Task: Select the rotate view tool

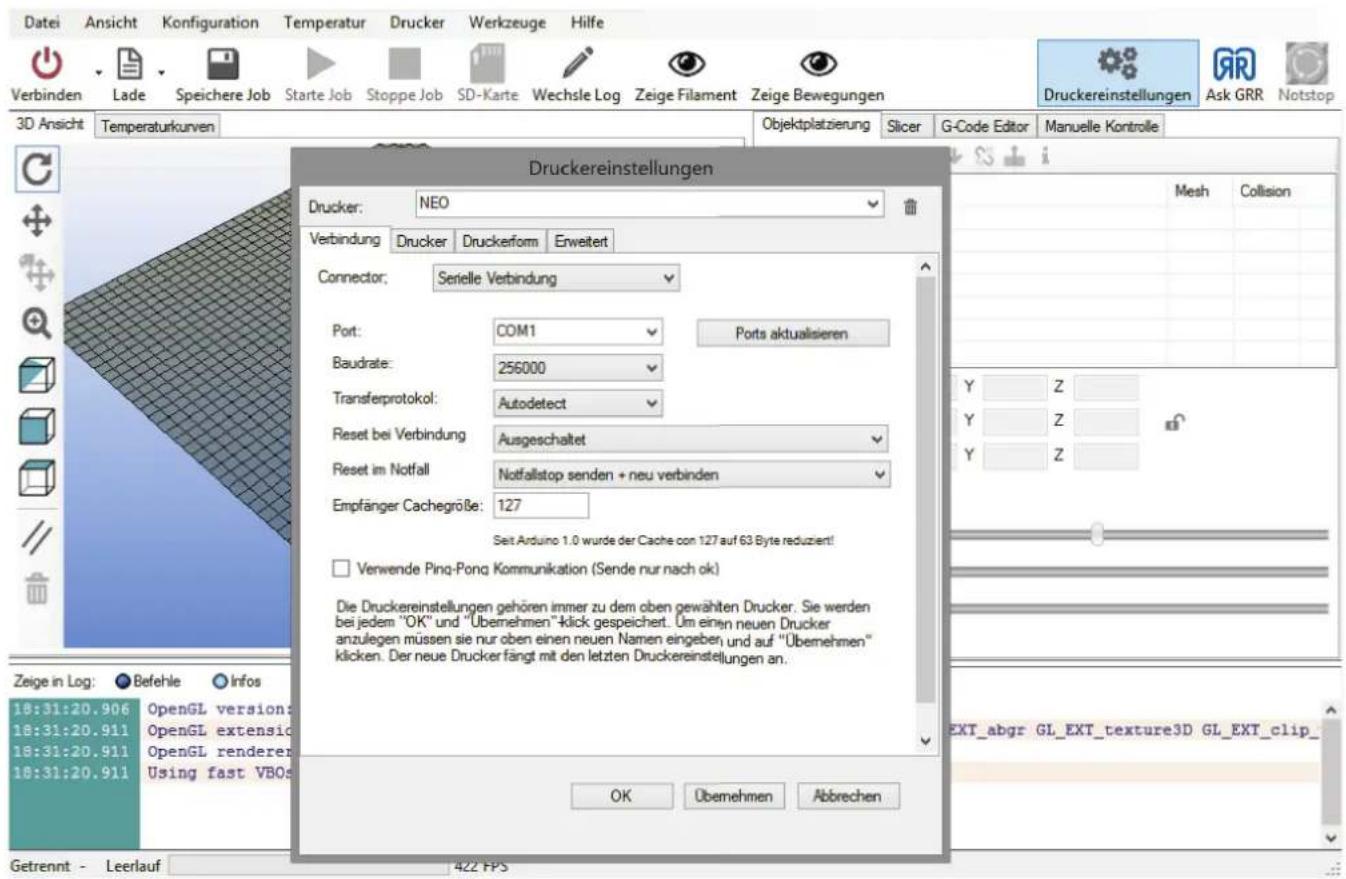Action: pyautogui.click(x=36, y=168)
